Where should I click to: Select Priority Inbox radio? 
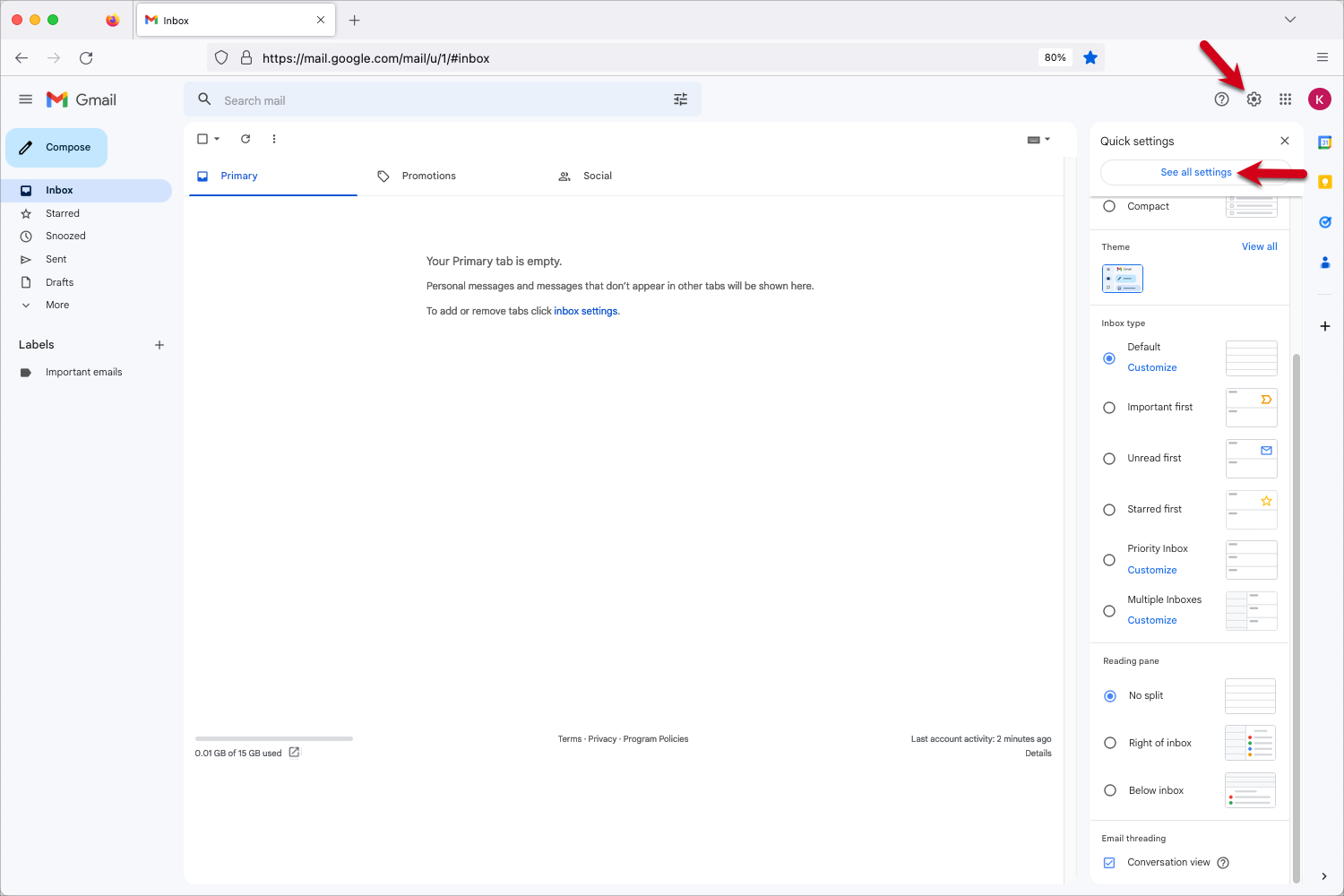tap(1109, 560)
